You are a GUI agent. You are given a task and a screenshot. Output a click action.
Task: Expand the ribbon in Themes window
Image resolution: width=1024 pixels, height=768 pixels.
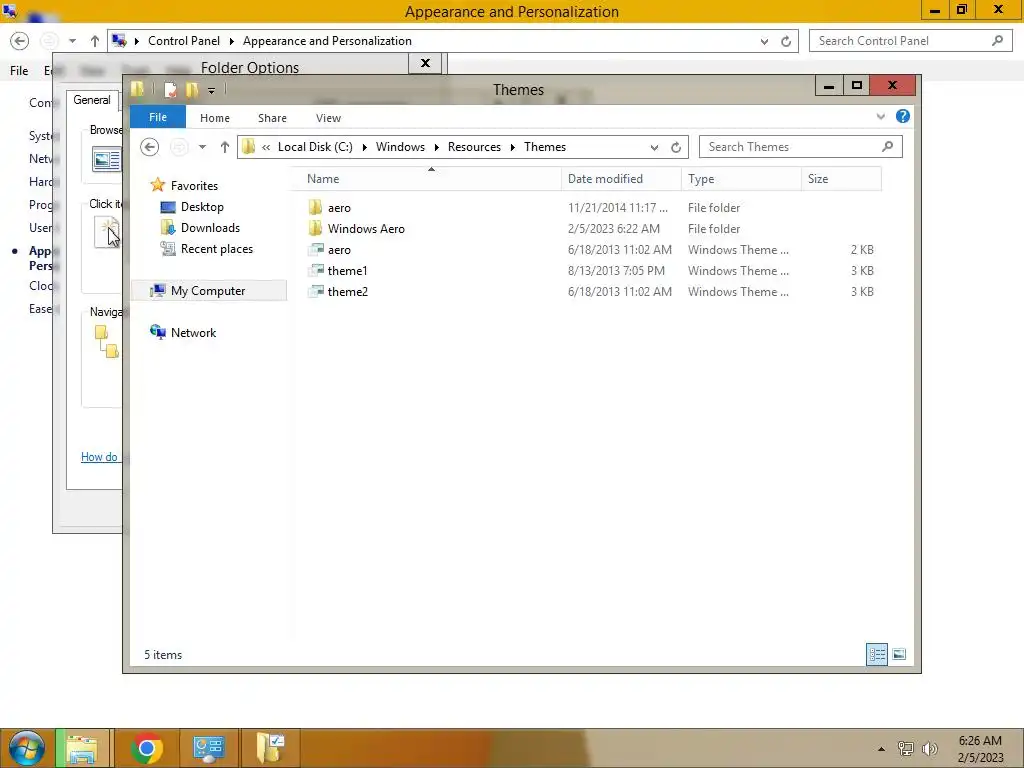coord(880,116)
